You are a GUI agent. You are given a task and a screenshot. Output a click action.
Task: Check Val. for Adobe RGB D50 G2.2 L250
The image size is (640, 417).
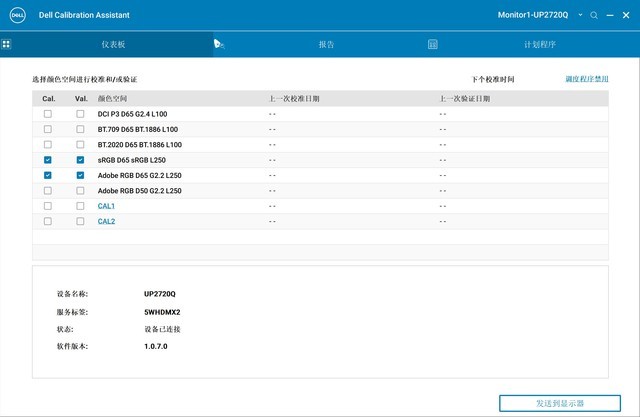(x=80, y=191)
